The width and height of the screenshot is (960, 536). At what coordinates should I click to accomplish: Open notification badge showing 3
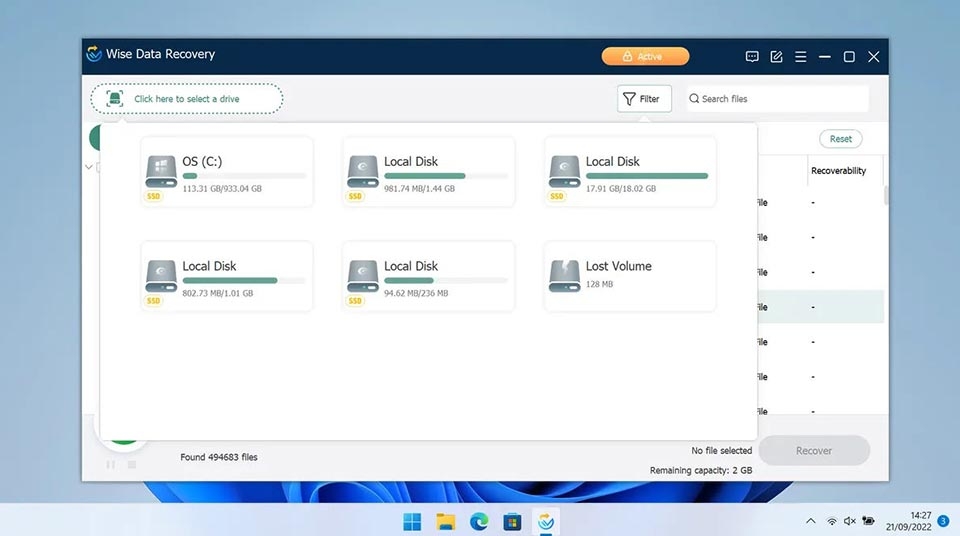(943, 521)
